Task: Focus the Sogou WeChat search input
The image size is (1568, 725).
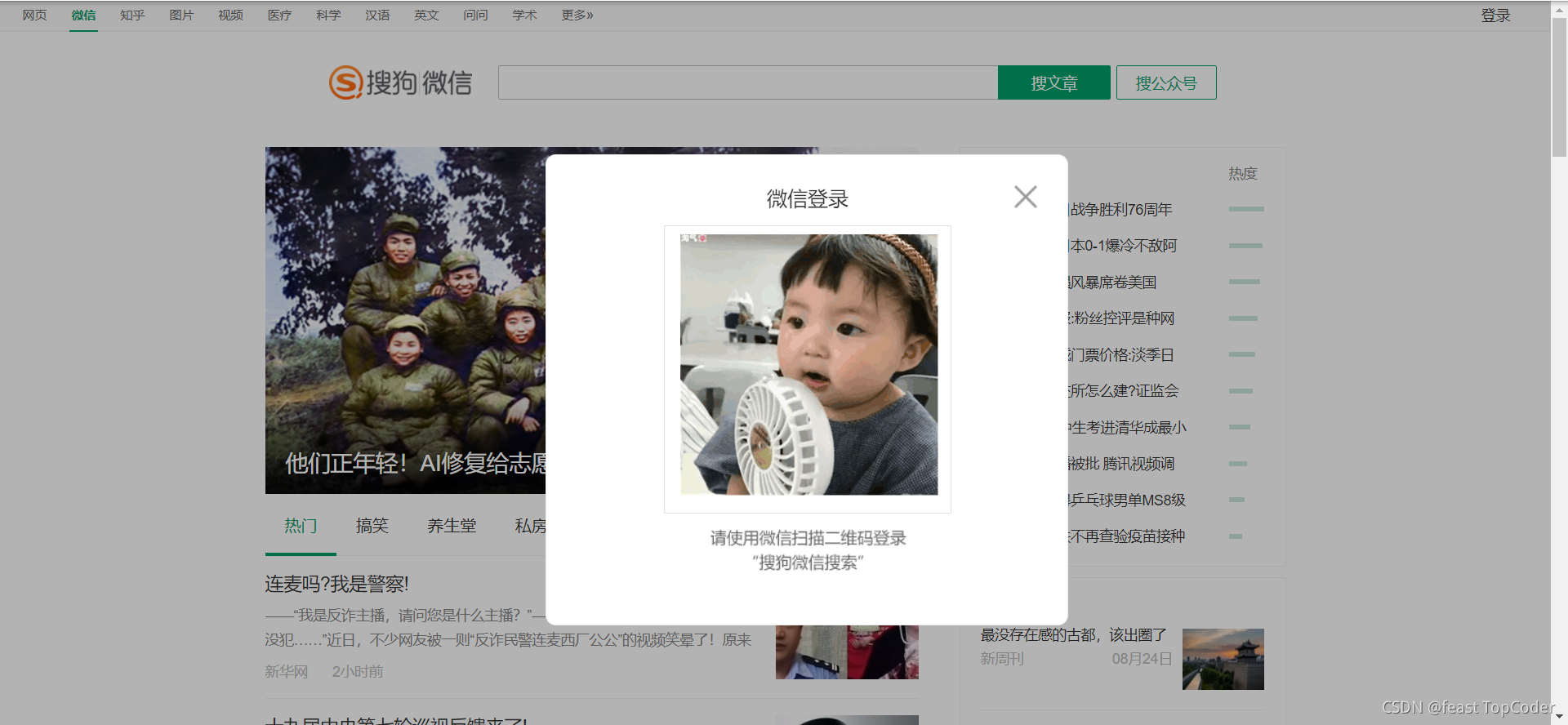Action: [748, 82]
